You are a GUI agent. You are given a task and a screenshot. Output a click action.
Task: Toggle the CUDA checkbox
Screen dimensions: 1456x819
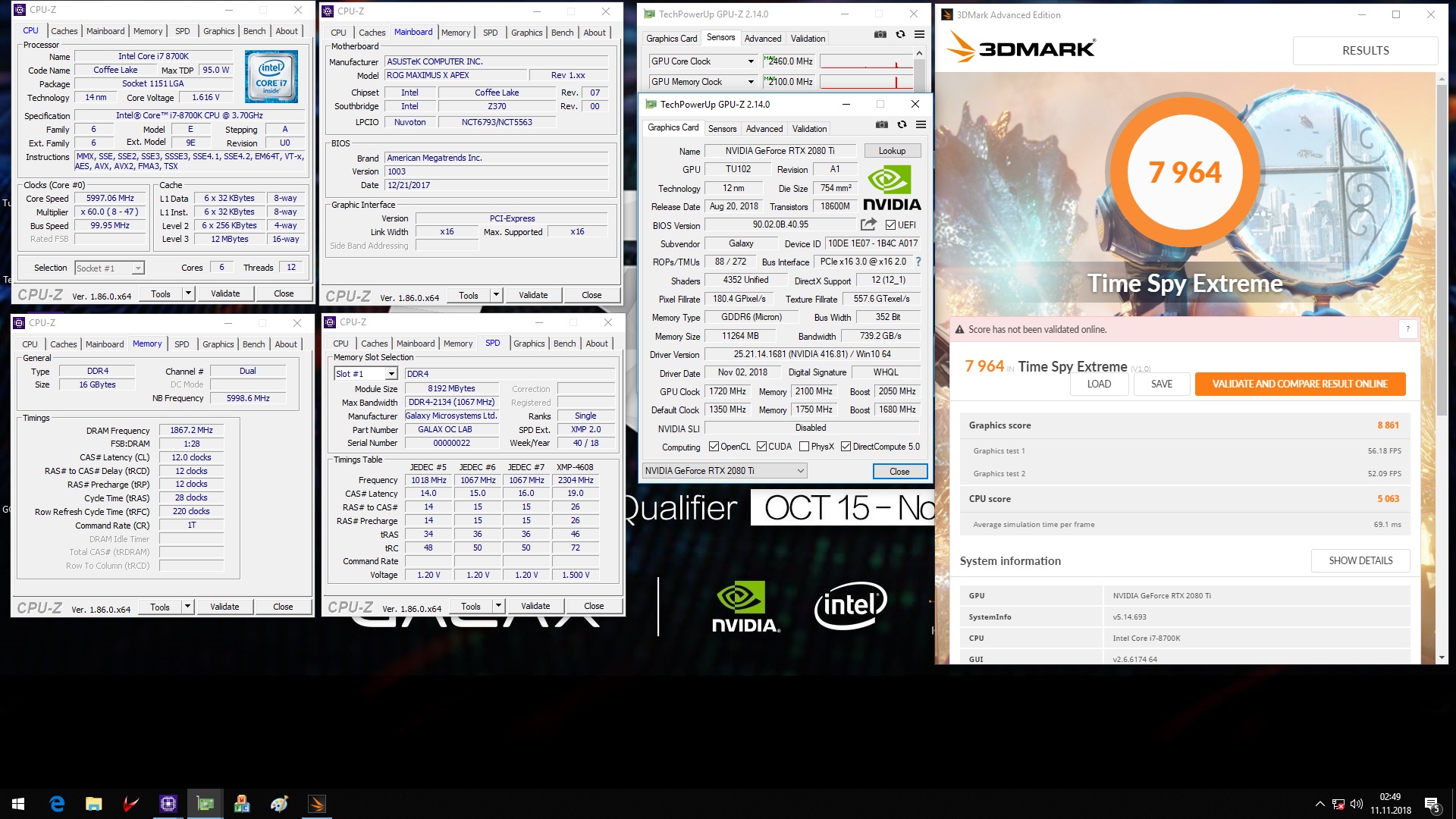761,447
